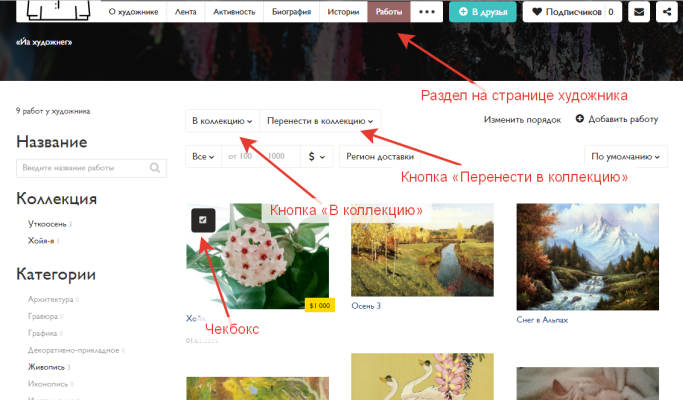Click the Регион доставки button
Image resolution: width=683 pixels, height=400 pixels.
tap(379, 157)
